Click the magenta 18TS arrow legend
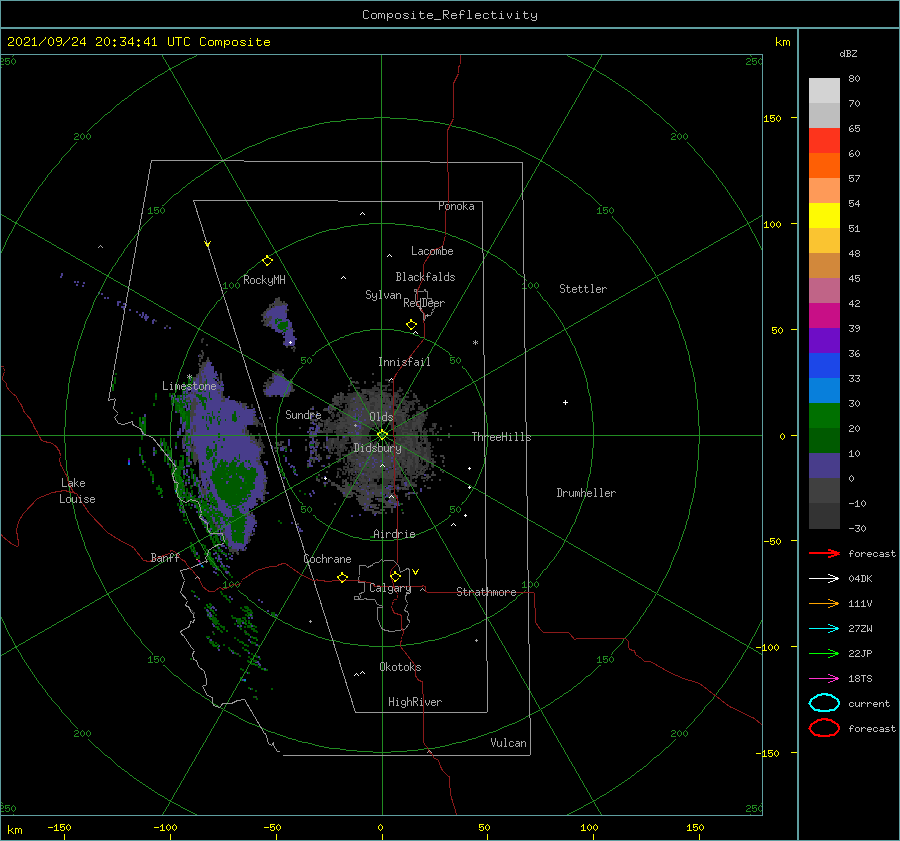This screenshot has width=900, height=841. pyautogui.click(x=824, y=679)
